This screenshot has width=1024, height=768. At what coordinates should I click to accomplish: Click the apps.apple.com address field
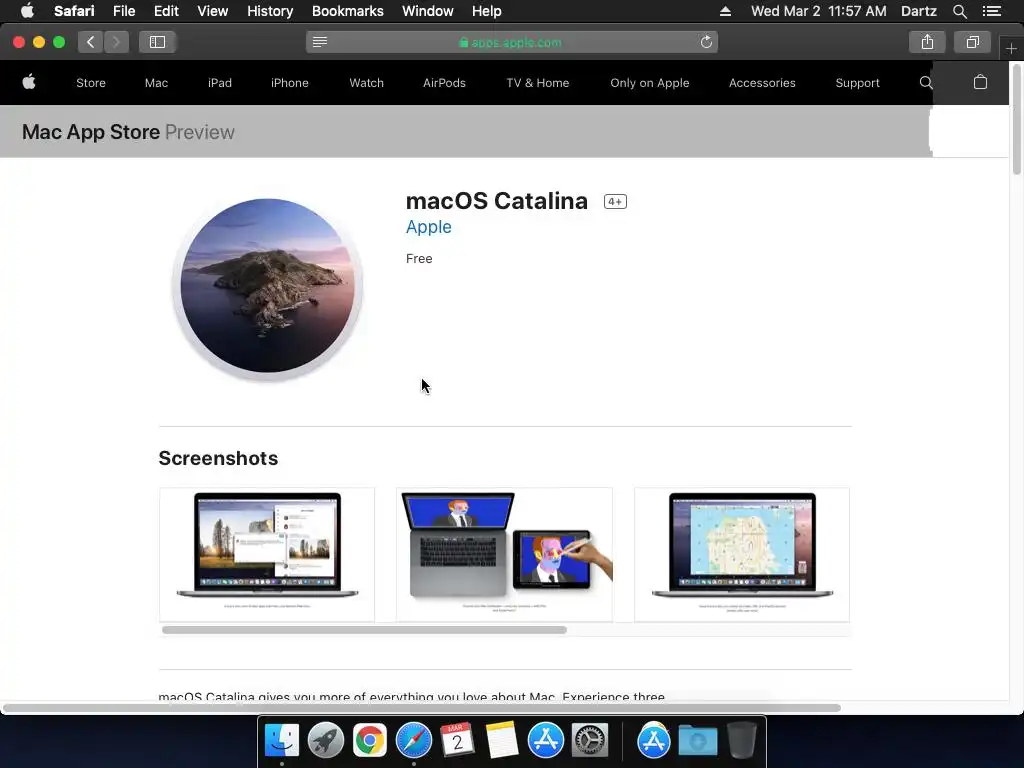pyautogui.click(x=511, y=42)
